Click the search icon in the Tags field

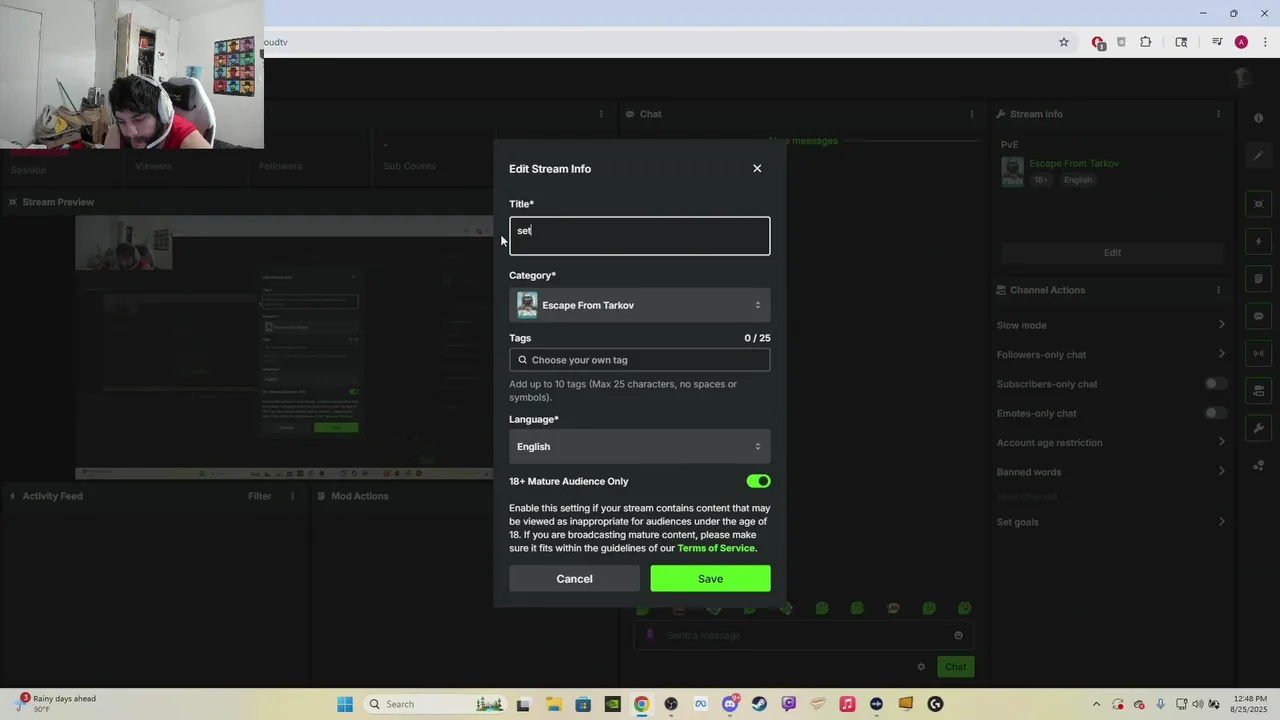click(522, 360)
